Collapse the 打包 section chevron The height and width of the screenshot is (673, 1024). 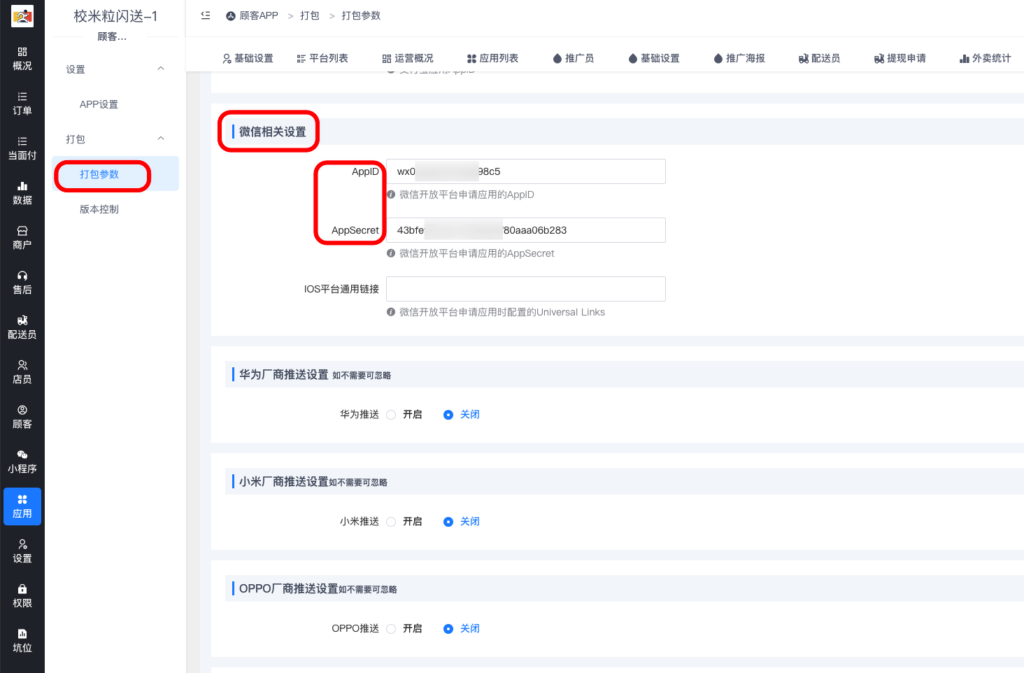[x=161, y=139]
